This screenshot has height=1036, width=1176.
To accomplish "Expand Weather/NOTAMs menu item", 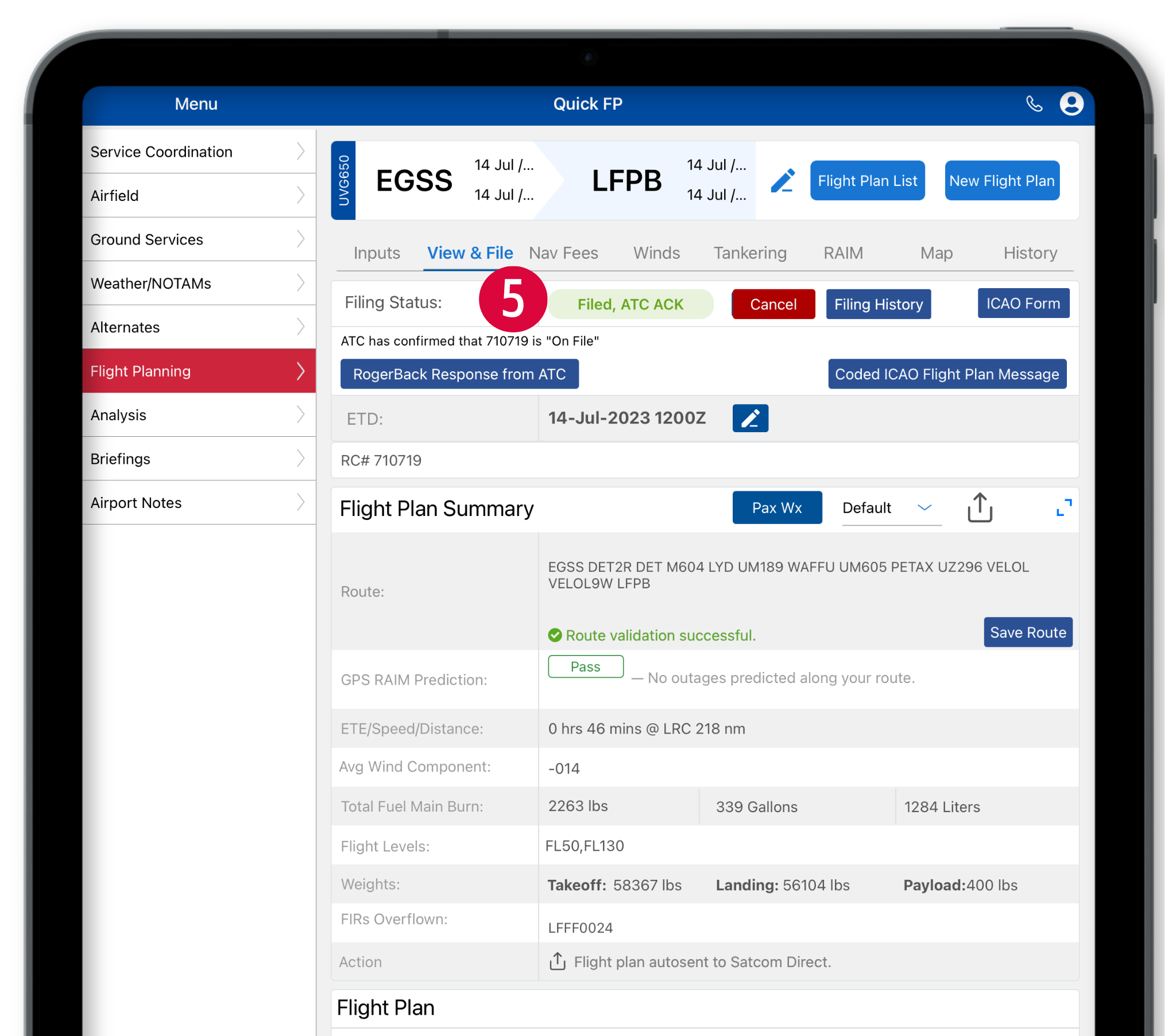I will click(199, 284).
